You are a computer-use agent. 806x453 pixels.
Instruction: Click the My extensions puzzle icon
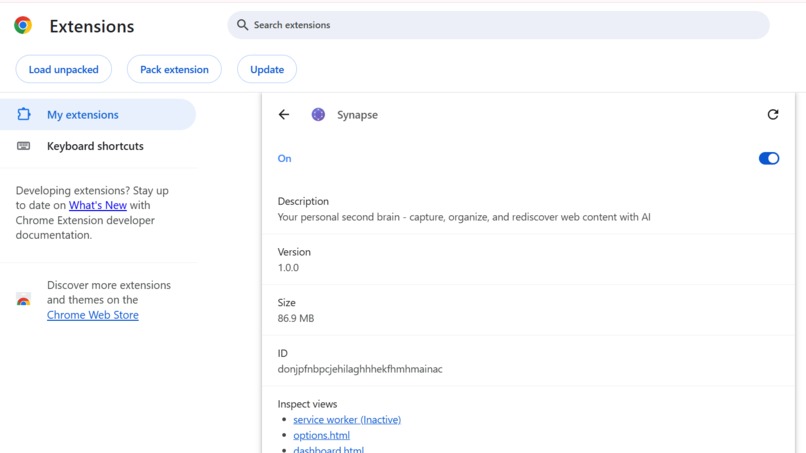24,114
